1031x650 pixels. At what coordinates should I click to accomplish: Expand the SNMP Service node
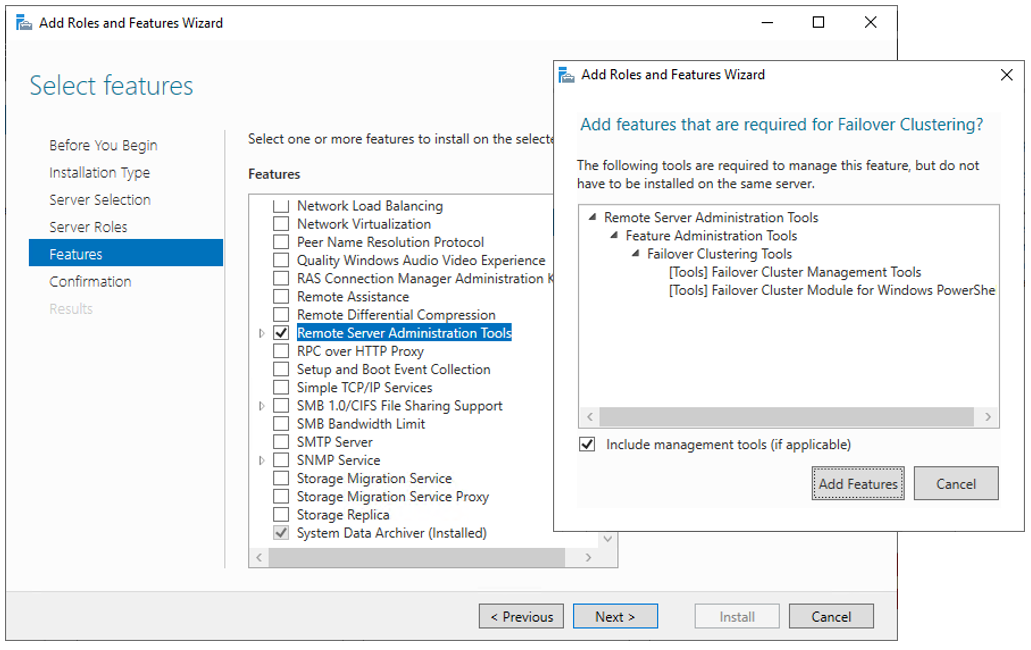pyautogui.click(x=262, y=460)
